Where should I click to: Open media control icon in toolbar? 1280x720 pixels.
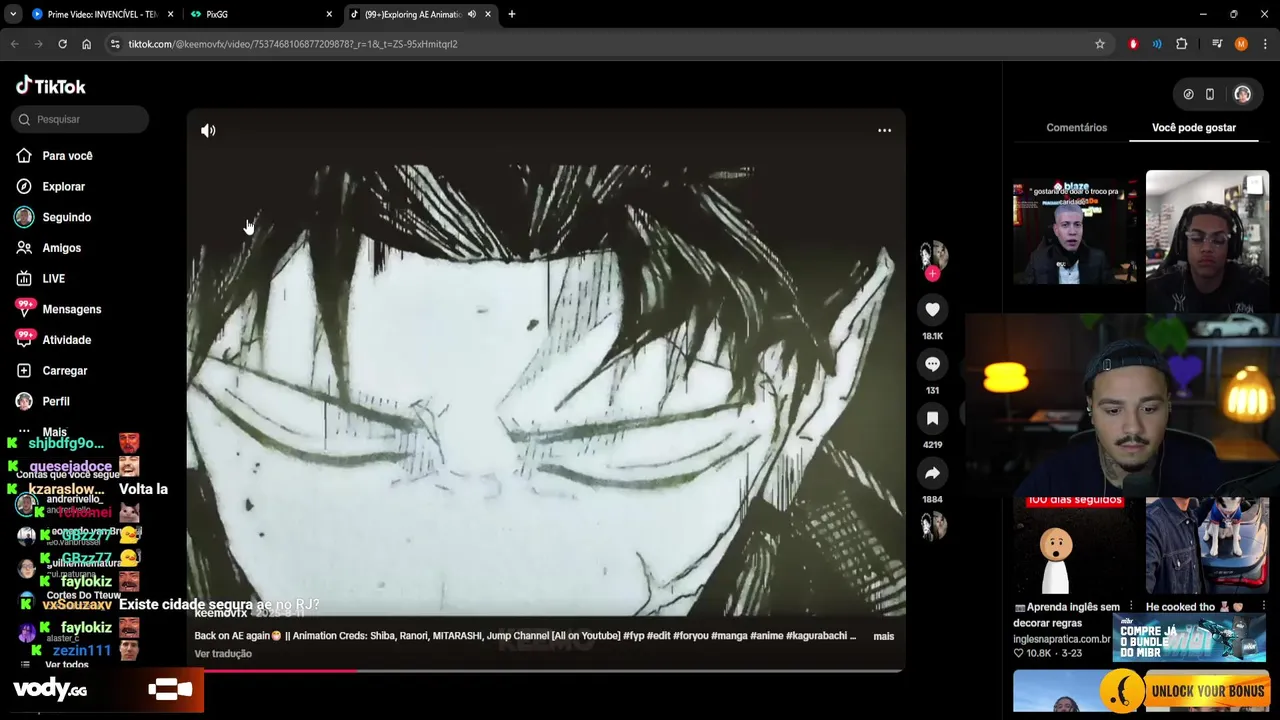(x=1217, y=44)
